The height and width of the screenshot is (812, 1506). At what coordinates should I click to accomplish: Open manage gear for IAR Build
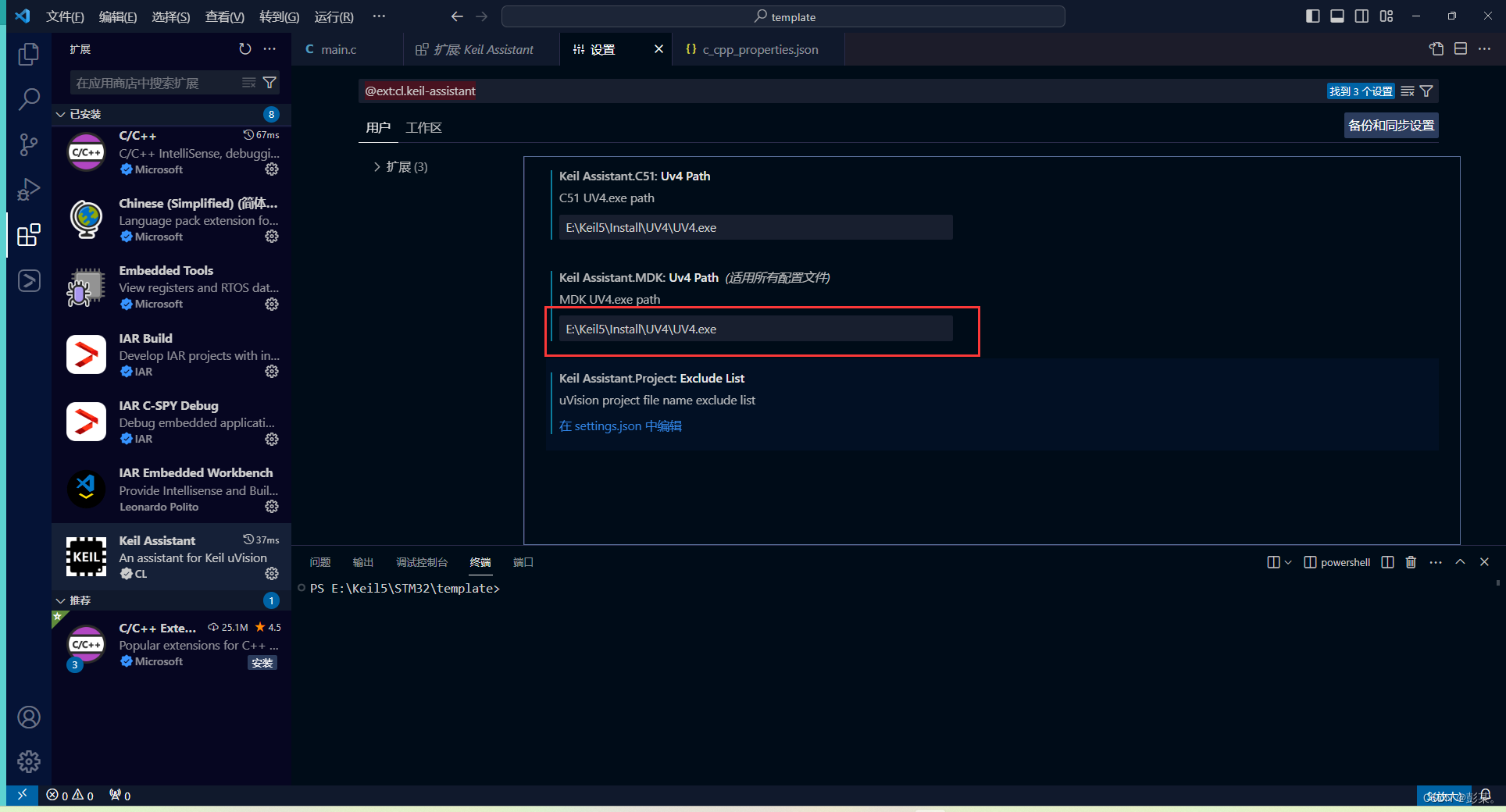pos(272,371)
